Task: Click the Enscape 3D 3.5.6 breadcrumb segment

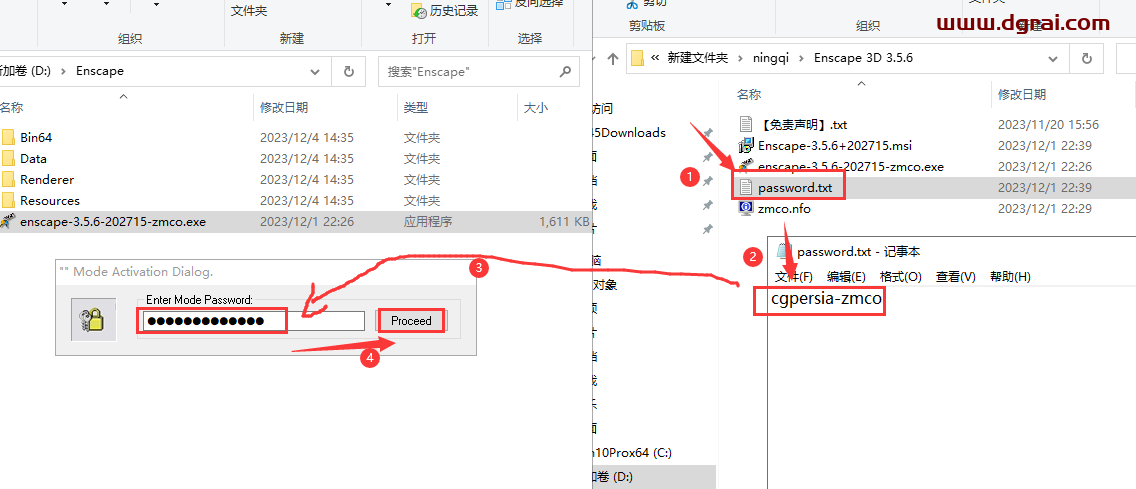Action: point(863,58)
